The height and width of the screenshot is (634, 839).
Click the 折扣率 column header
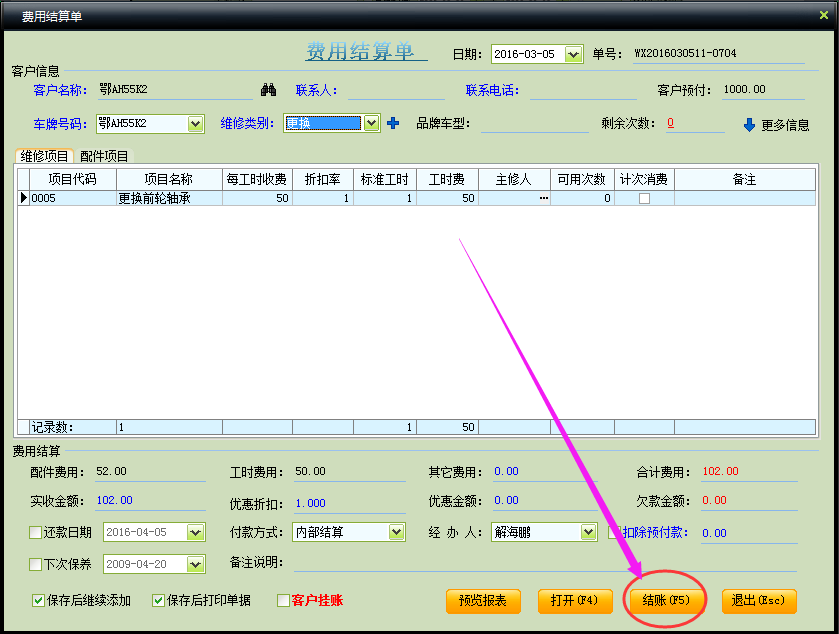pos(323,179)
